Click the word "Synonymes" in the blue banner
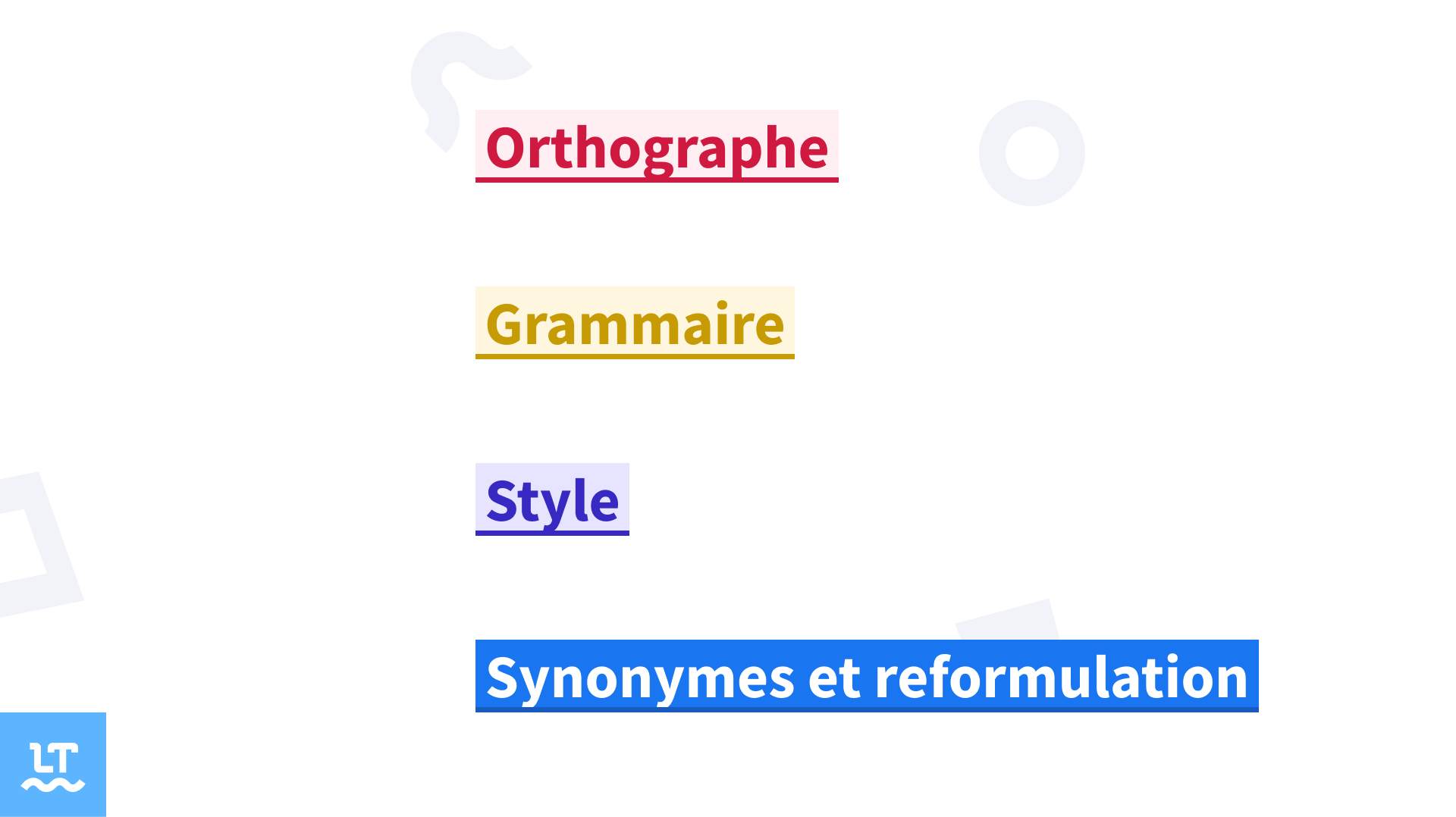The width and height of the screenshot is (1456, 817). click(x=640, y=679)
